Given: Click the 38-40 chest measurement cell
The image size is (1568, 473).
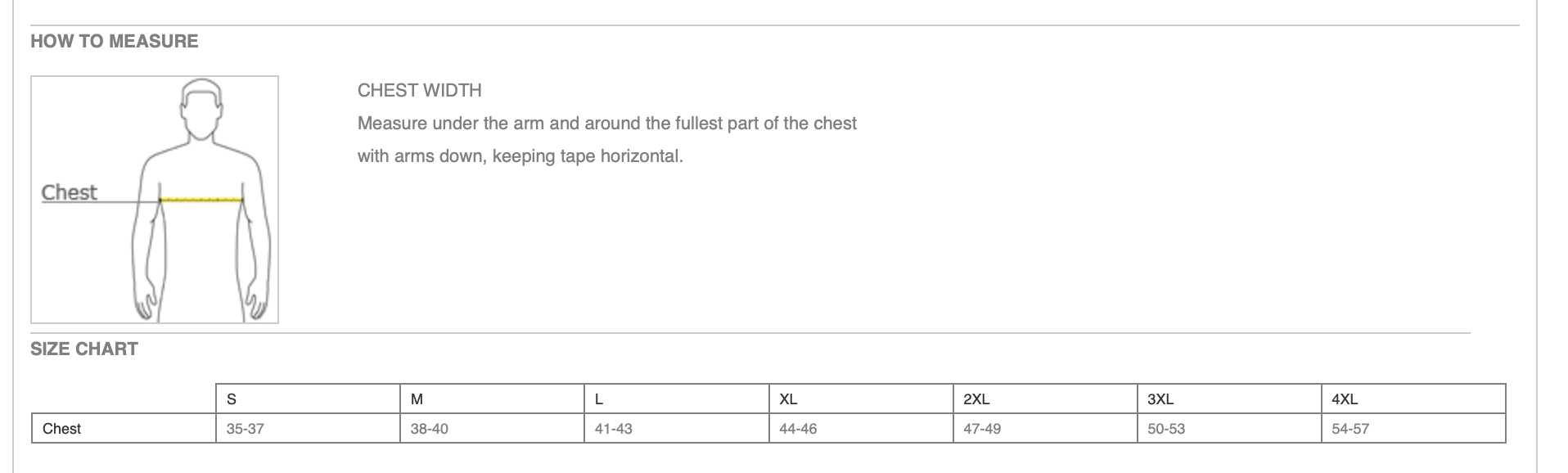Looking at the screenshot, I should 492,428.
